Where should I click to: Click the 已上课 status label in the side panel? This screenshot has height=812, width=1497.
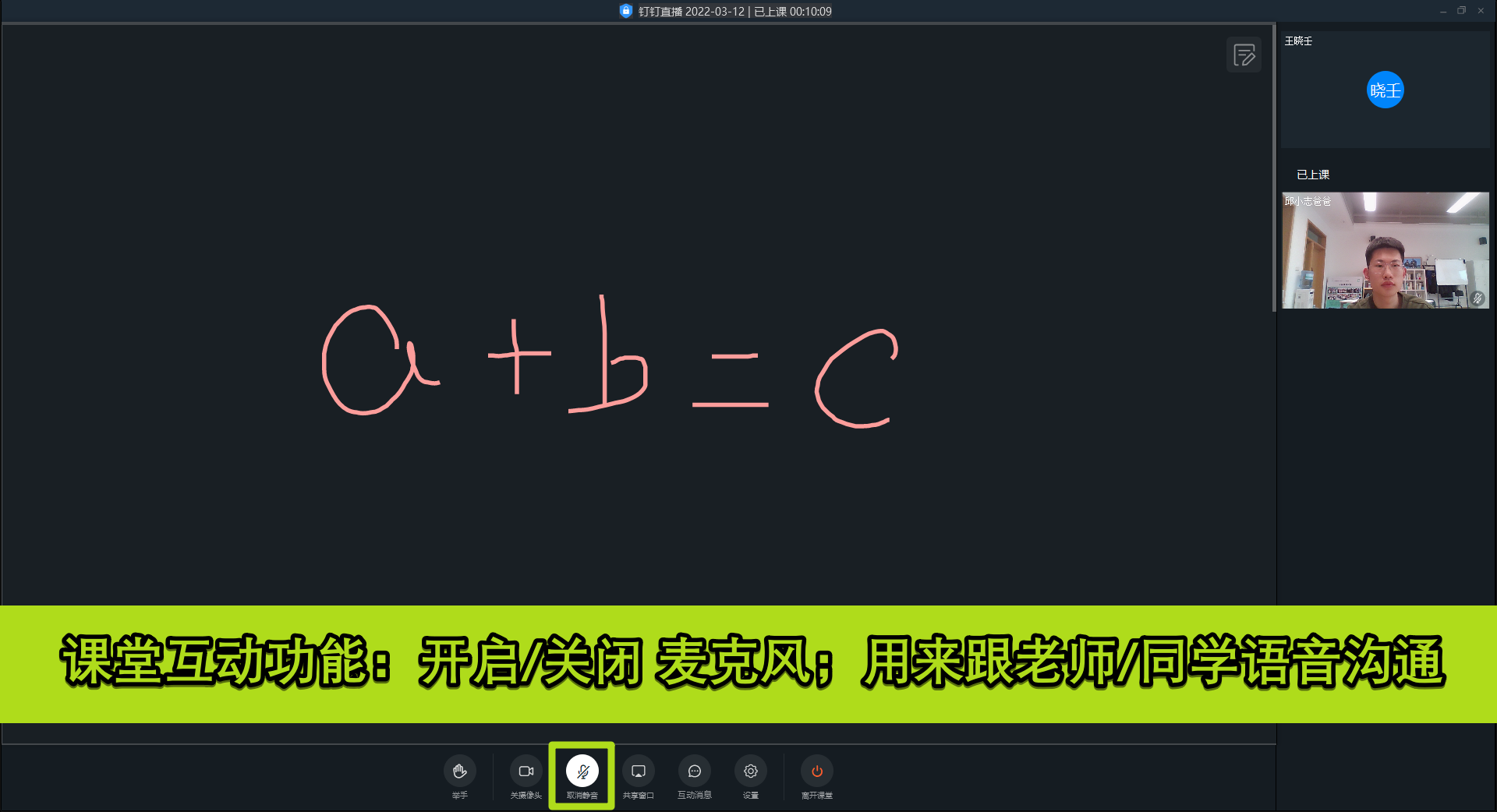(1313, 175)
